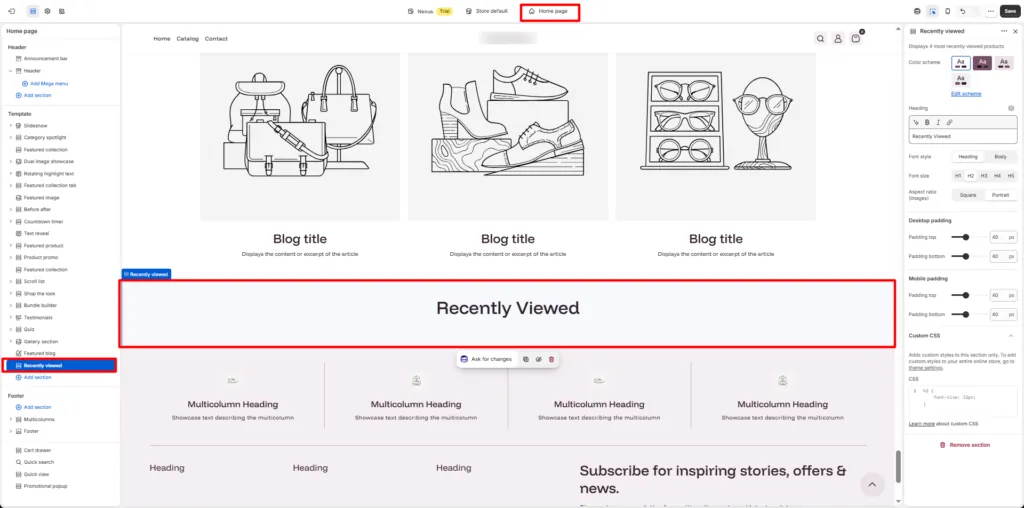Apply bold formatting to heading text
Image resolution: width=1024 pixels, height=508 pixels.
927,122
